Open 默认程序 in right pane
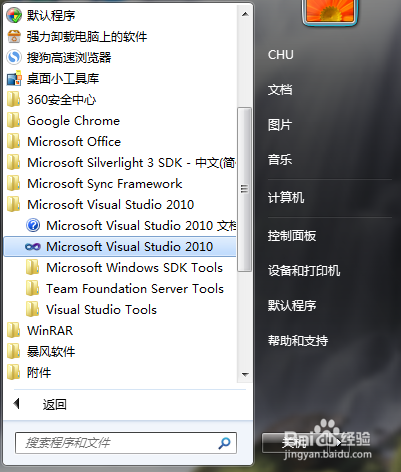 292,305
